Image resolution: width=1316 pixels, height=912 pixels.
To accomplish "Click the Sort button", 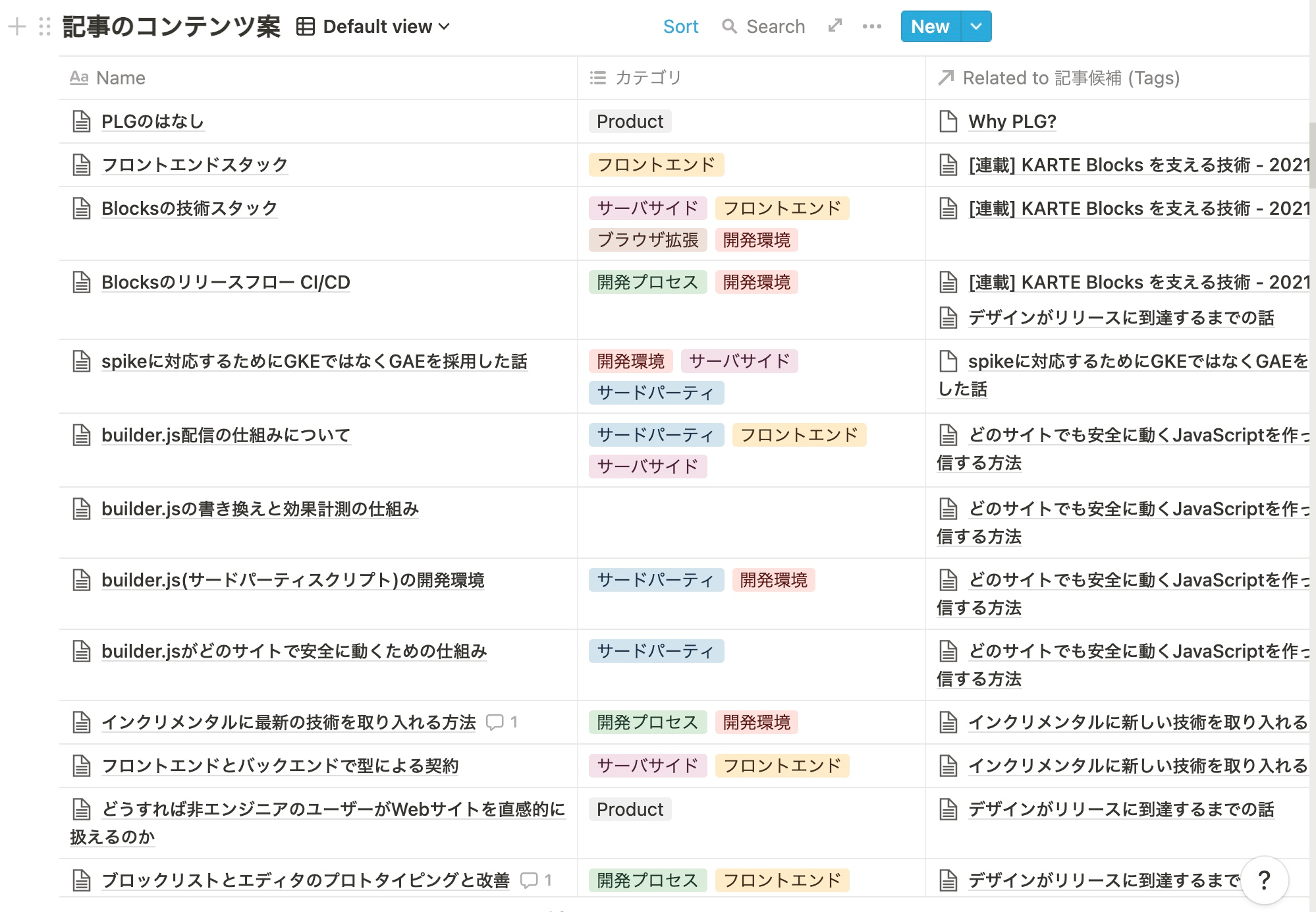I will pyautogui.click(x=680, y=27).
